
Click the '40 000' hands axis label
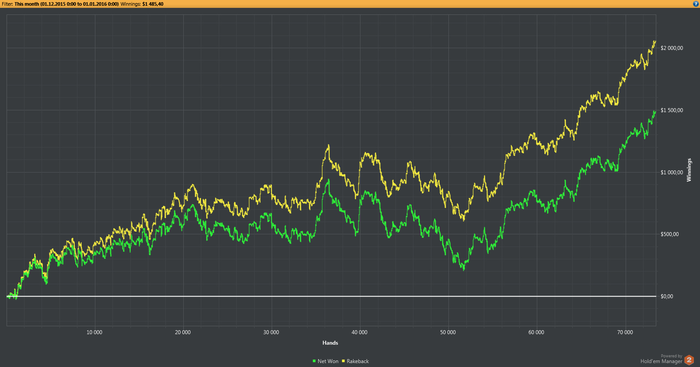pos(359,332)
